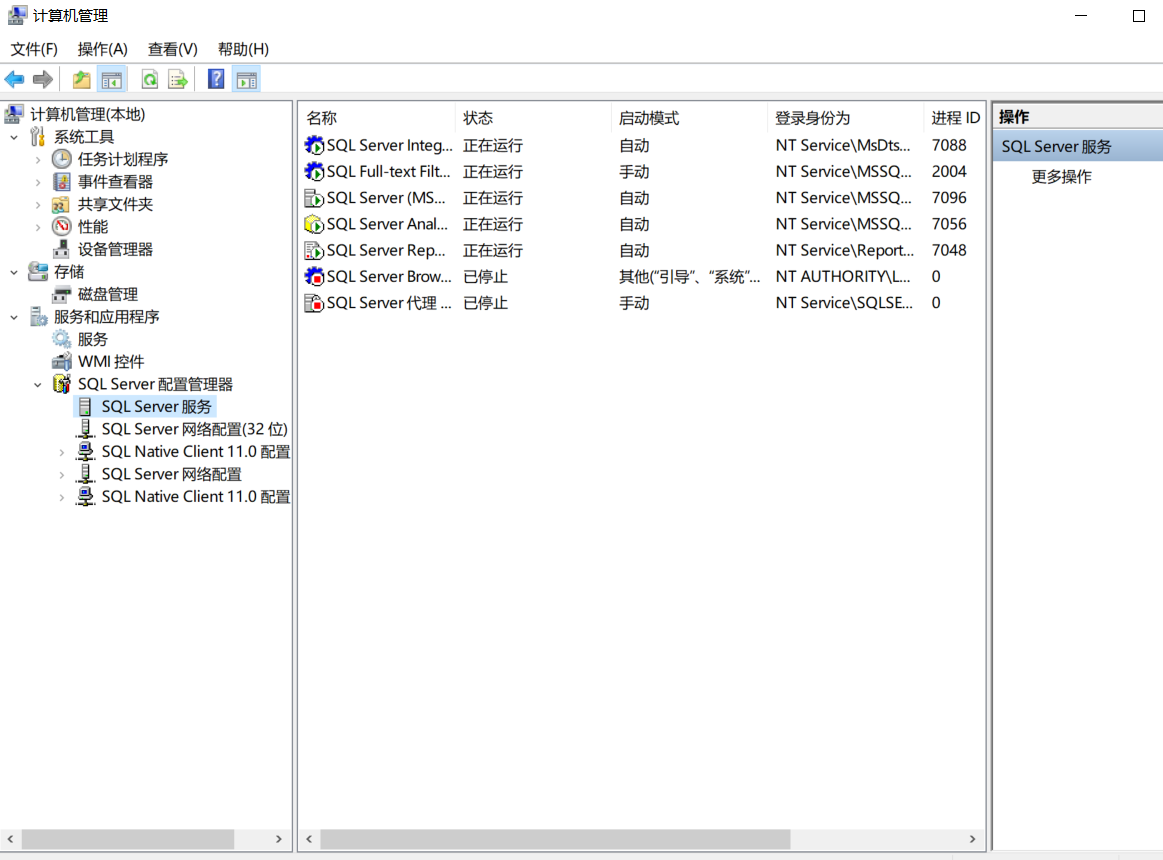Click right arrow of services list scrollbar
This screenshot has width=1163, height=860.
click(x=972, y=838)
